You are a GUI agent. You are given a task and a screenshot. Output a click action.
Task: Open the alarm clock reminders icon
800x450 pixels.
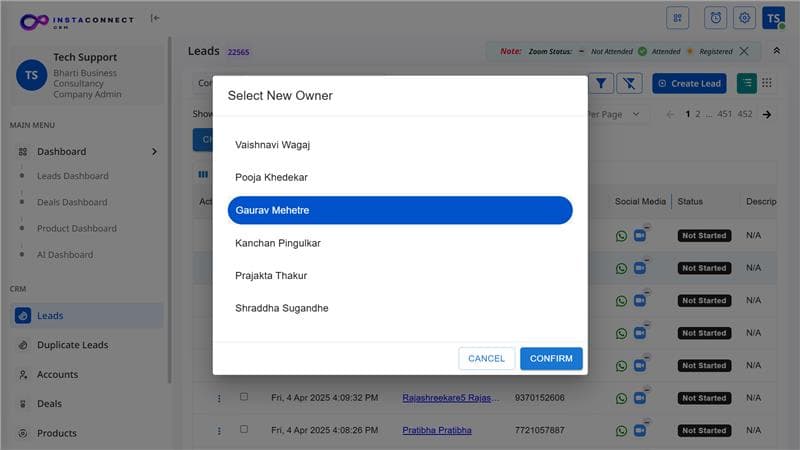click(x=716, y=18)
